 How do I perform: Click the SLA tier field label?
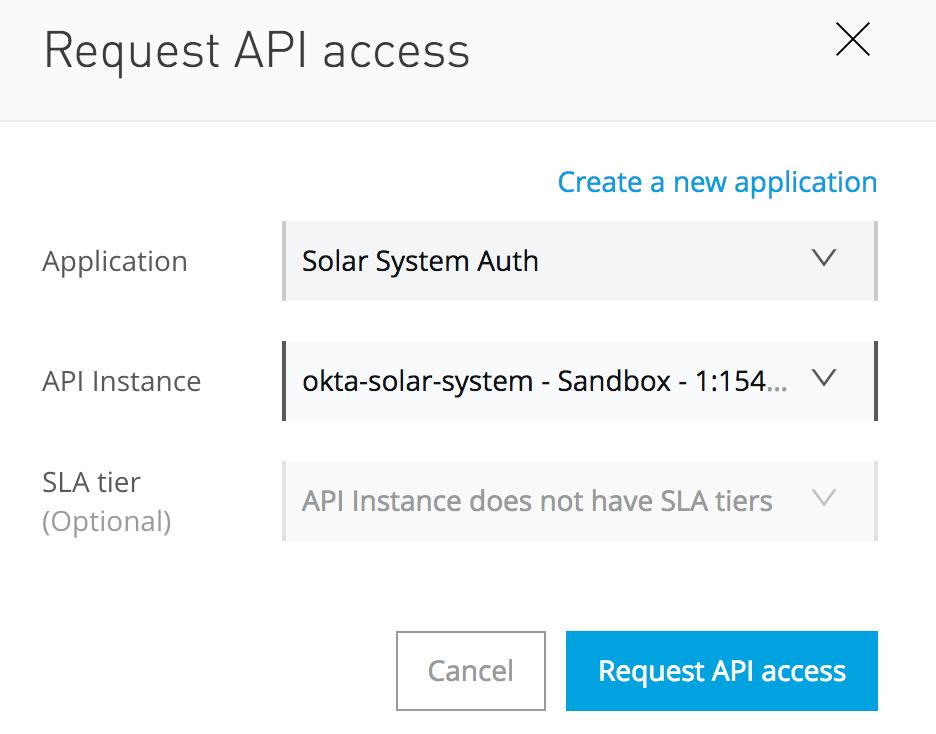click(x=92, y=482)
